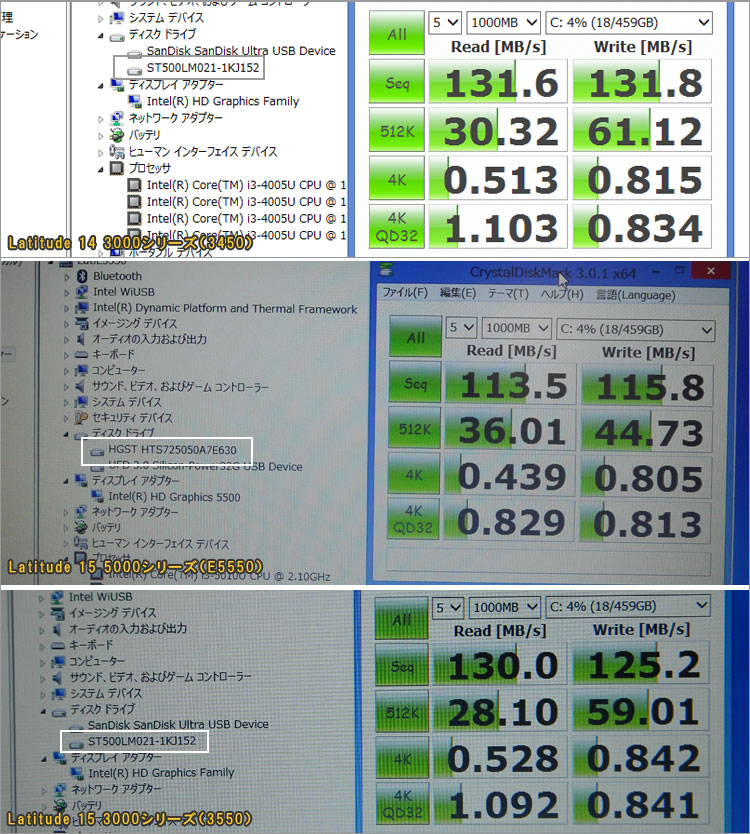This screenshot has height=834, width=750.
Task: Expand the システム デバイス node in the E5550 panel
Action: pyautogui.click(x=67, y=403)
